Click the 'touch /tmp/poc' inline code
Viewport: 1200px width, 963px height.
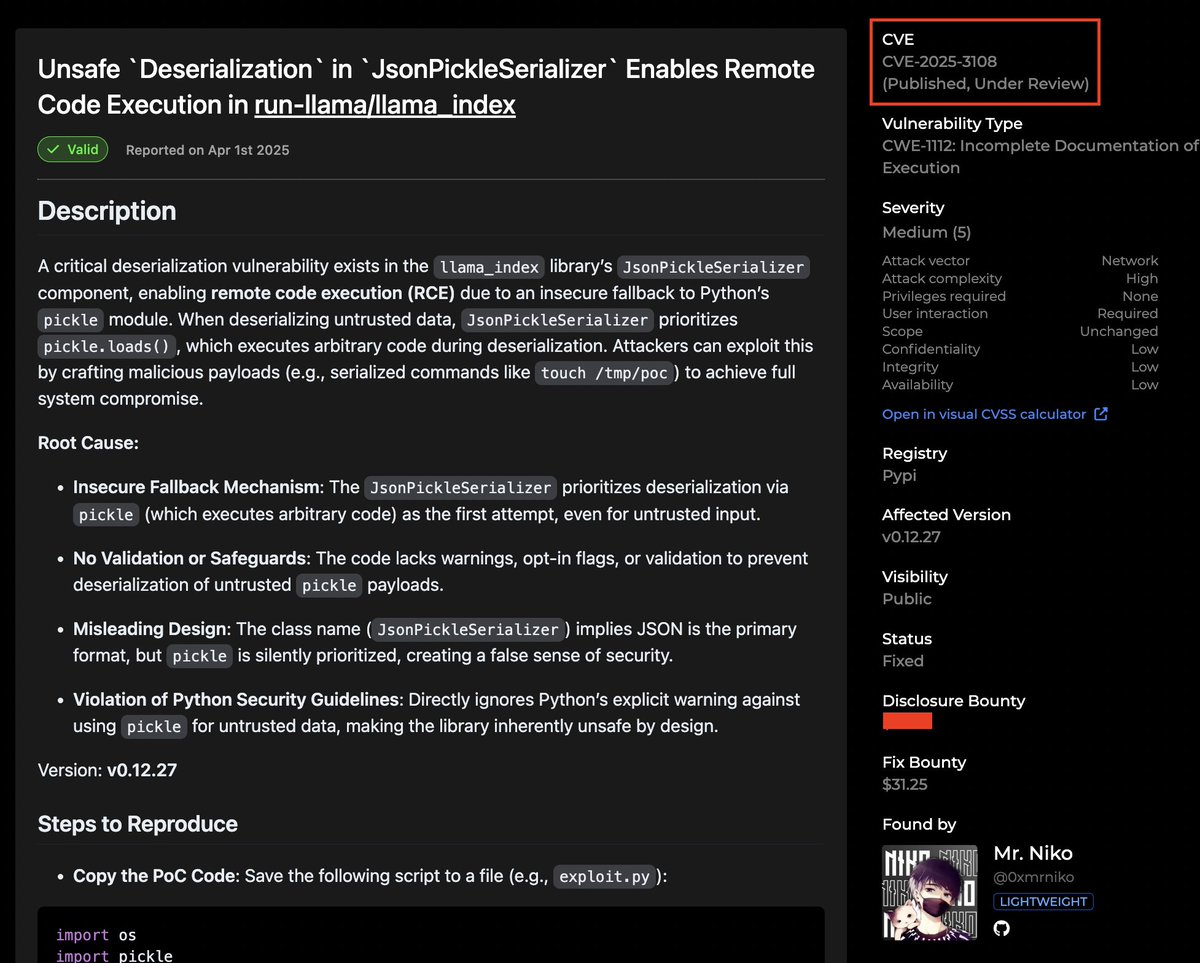(x=603, y=373)
